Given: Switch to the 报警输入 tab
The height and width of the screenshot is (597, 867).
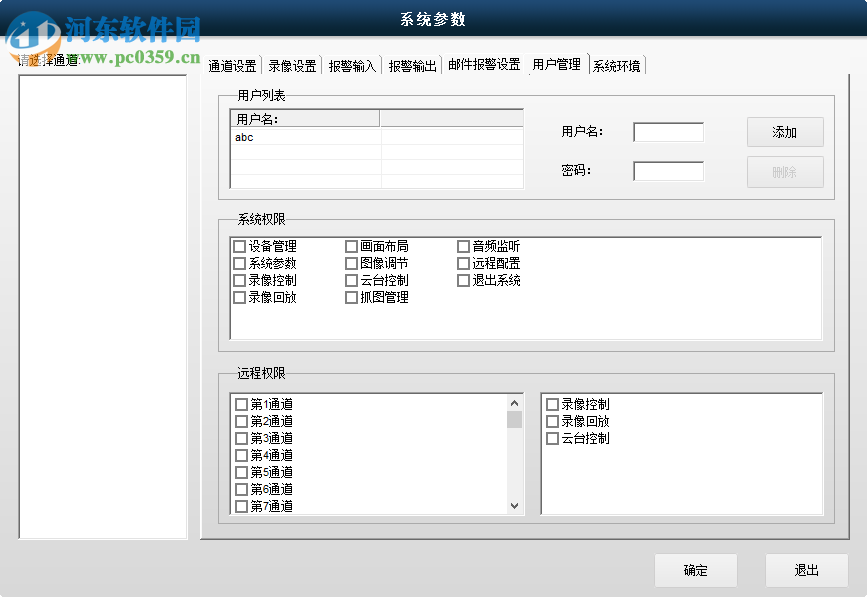Looking at the screenshot, I should [353, 63].
